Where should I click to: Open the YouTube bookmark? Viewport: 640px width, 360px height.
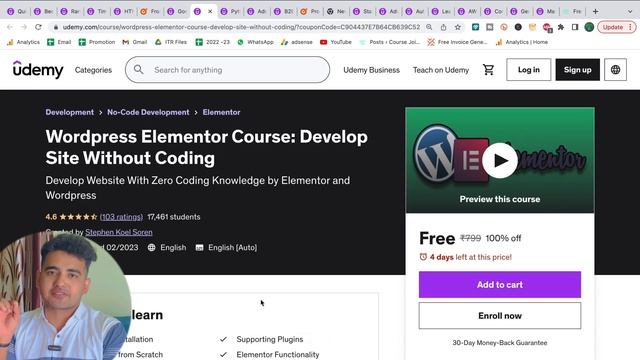click(x=336, y=42)
